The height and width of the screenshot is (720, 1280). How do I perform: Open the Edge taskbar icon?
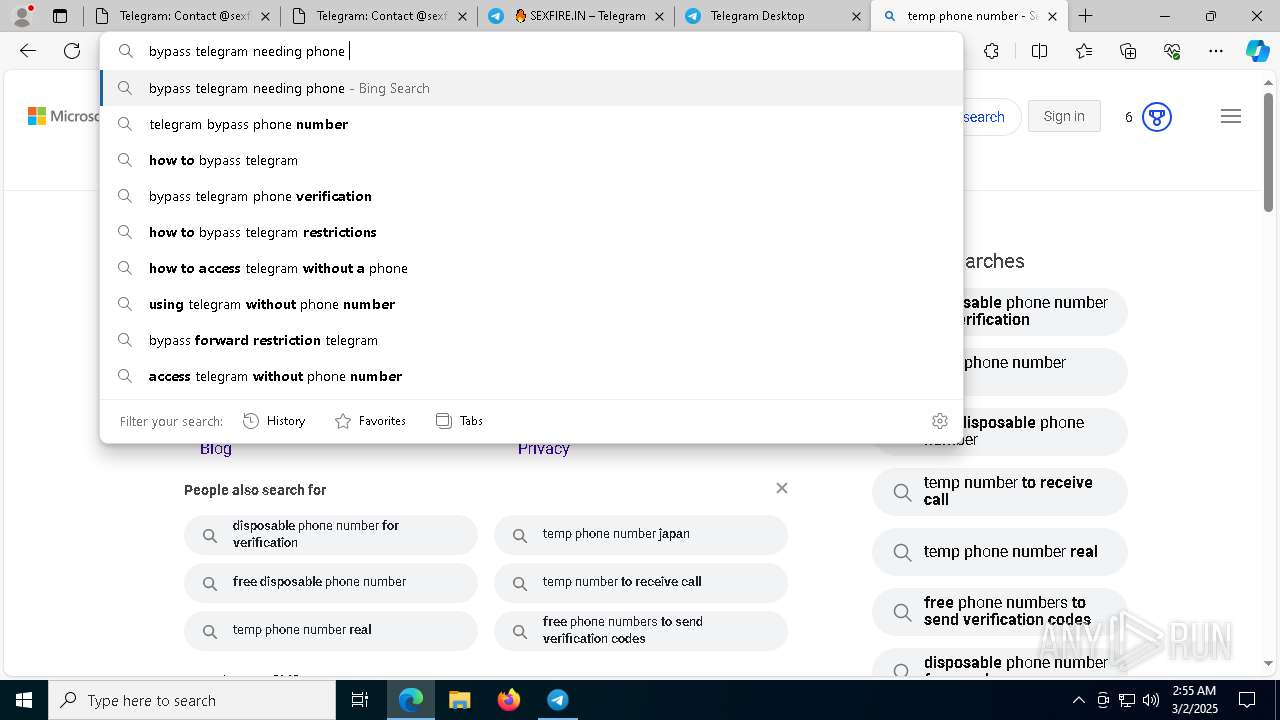coord(411,700)
